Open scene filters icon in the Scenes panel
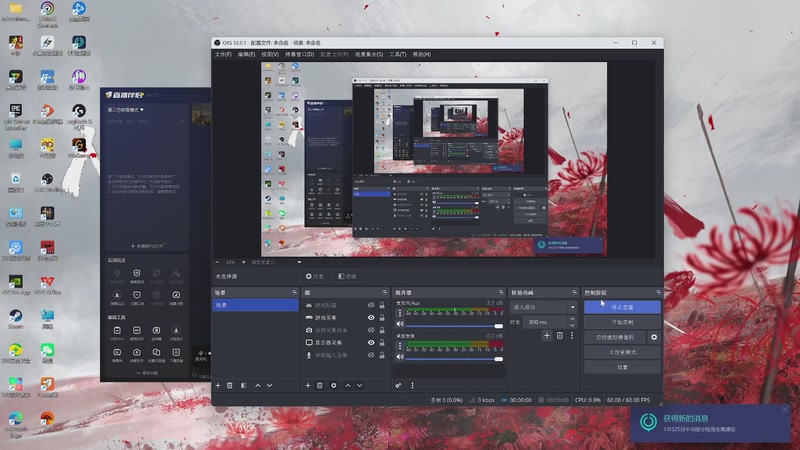Screen dimensions: 800x450 tap(244, 386)
